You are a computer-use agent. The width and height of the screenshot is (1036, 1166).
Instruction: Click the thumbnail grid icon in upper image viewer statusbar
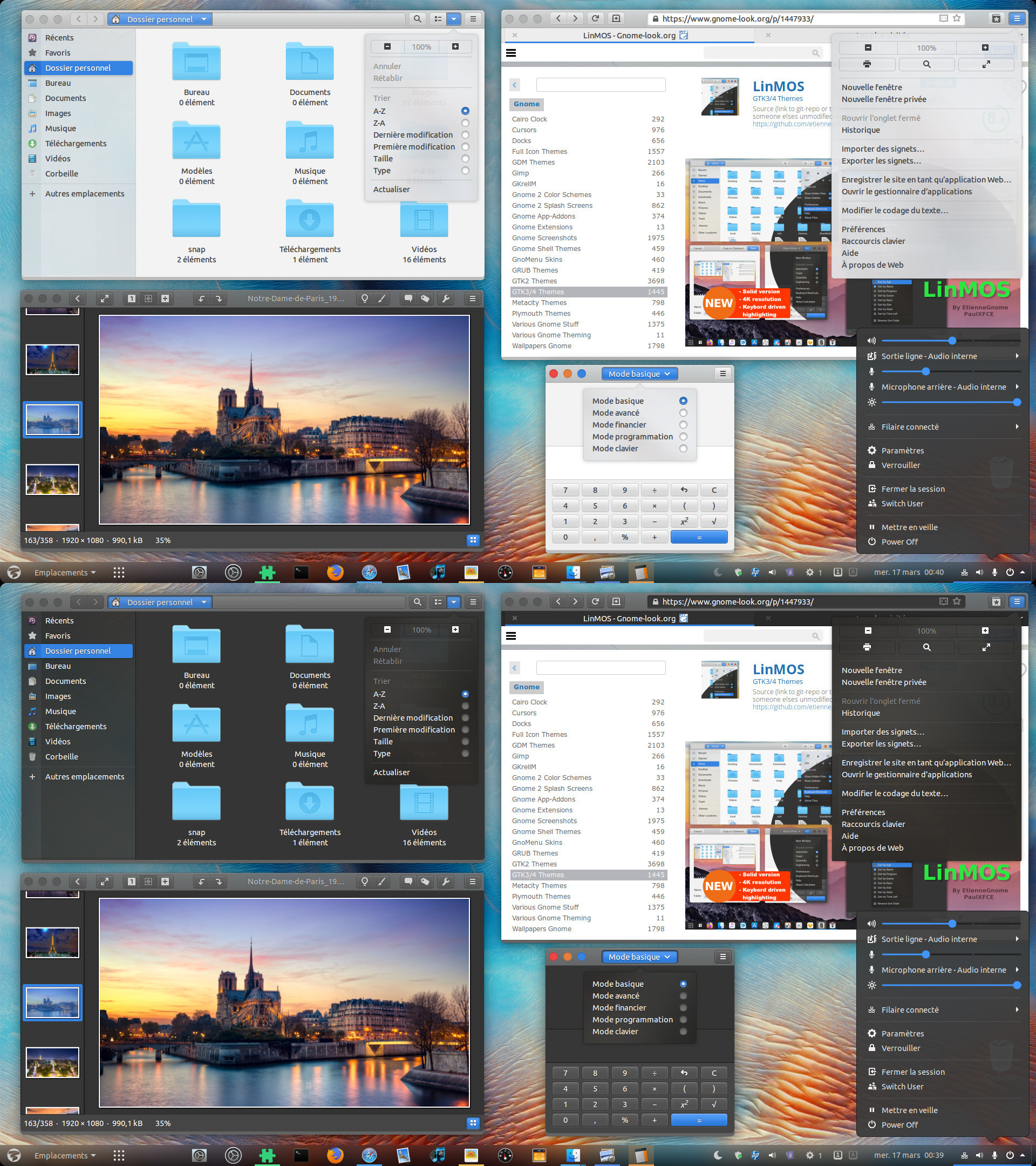473,540
